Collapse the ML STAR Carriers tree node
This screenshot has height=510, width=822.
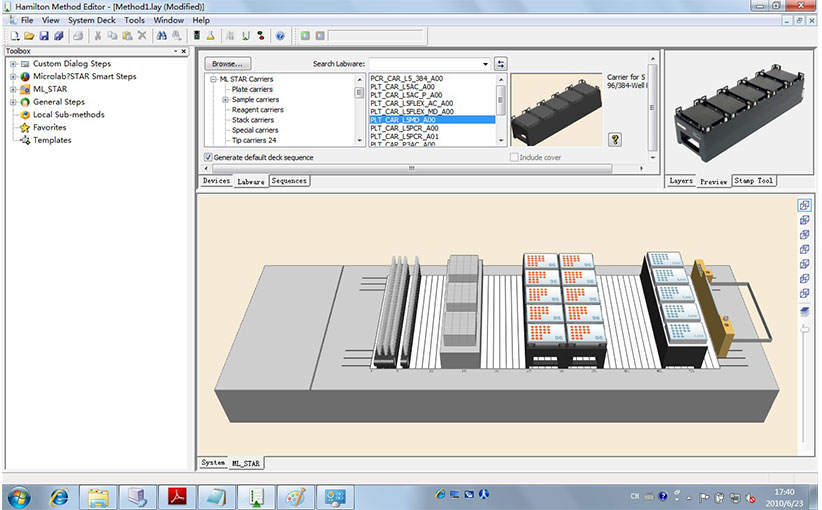213,79
